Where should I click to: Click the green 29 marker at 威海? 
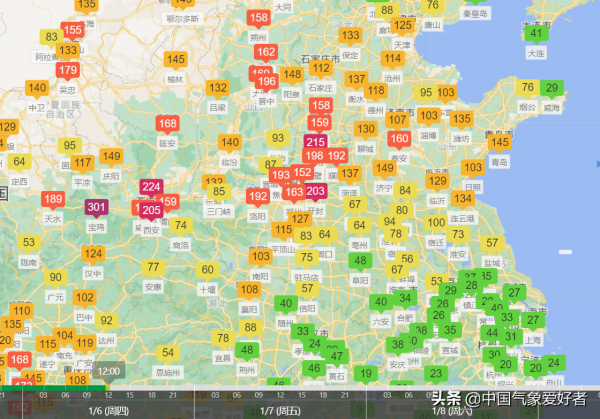pos(552,88)
